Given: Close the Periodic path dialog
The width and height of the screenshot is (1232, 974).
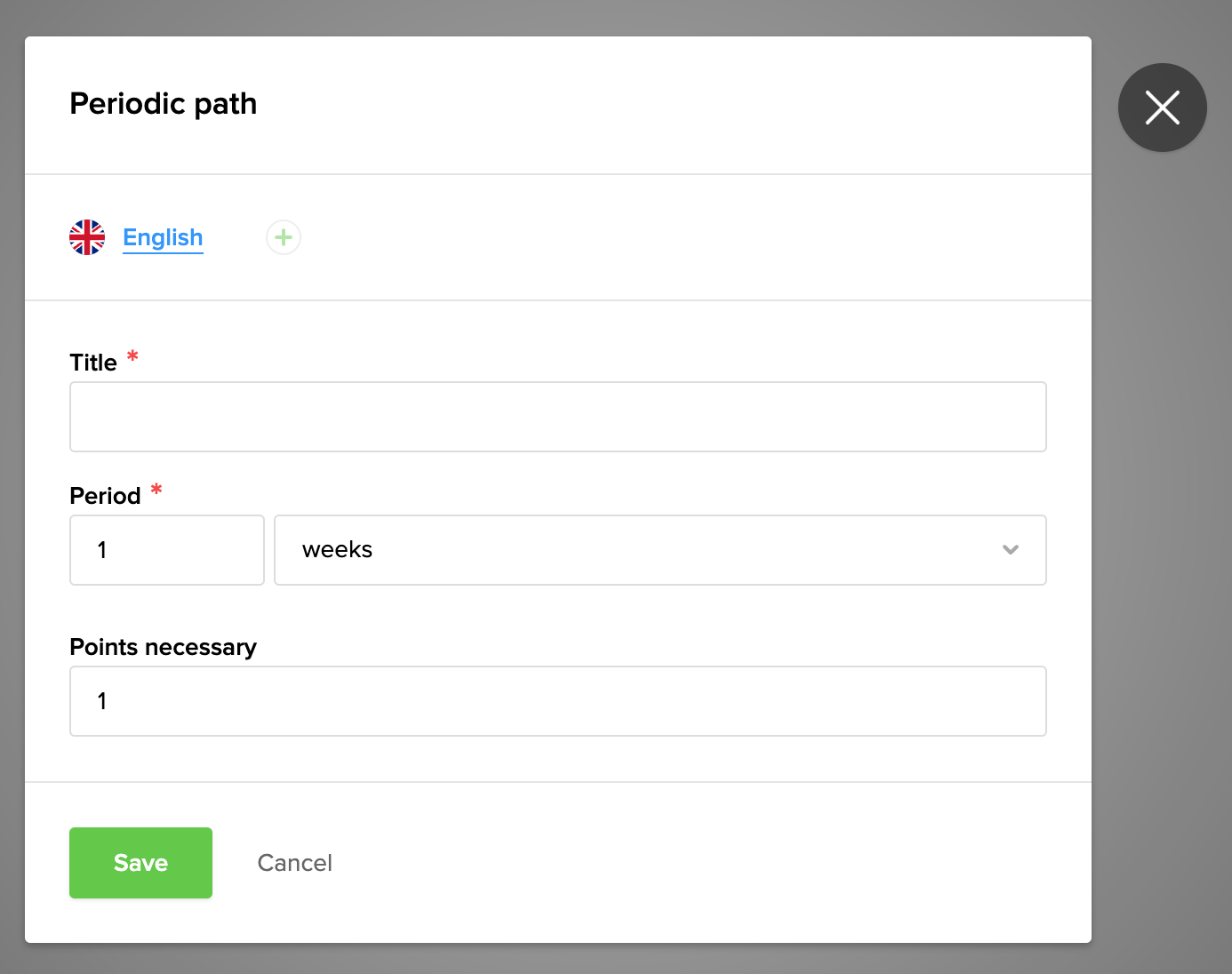Looking at the screenshot, I should (1162, 108).
